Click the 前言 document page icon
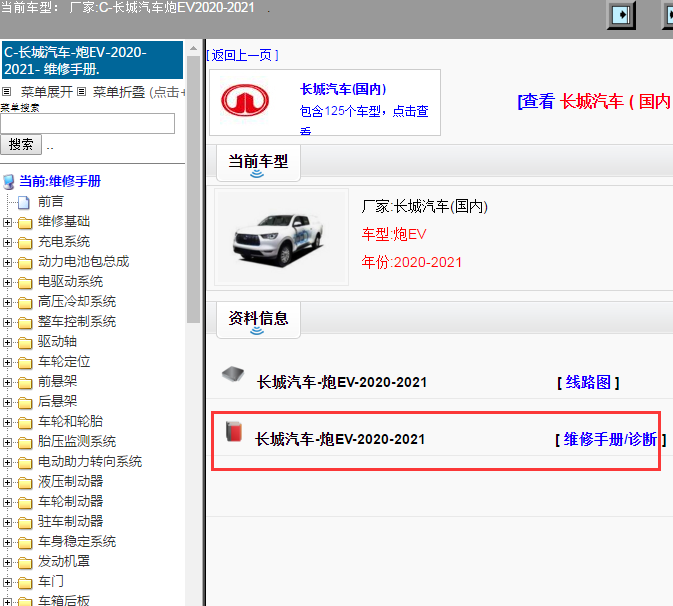Image resolution: width=673 pixels, height=606 pixels. (24, 202)
